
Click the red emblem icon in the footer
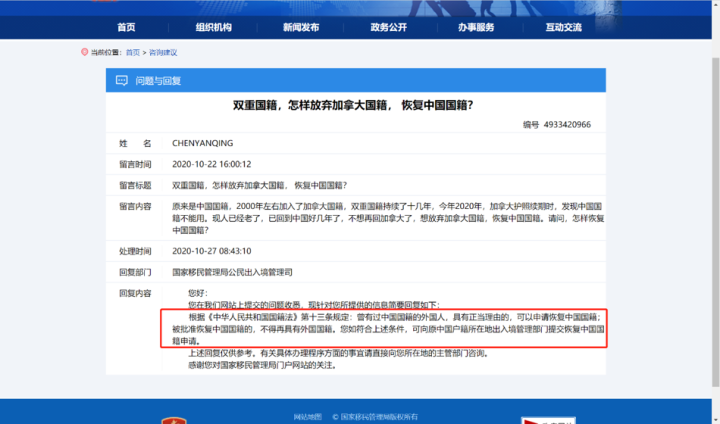tap(174, 420)
